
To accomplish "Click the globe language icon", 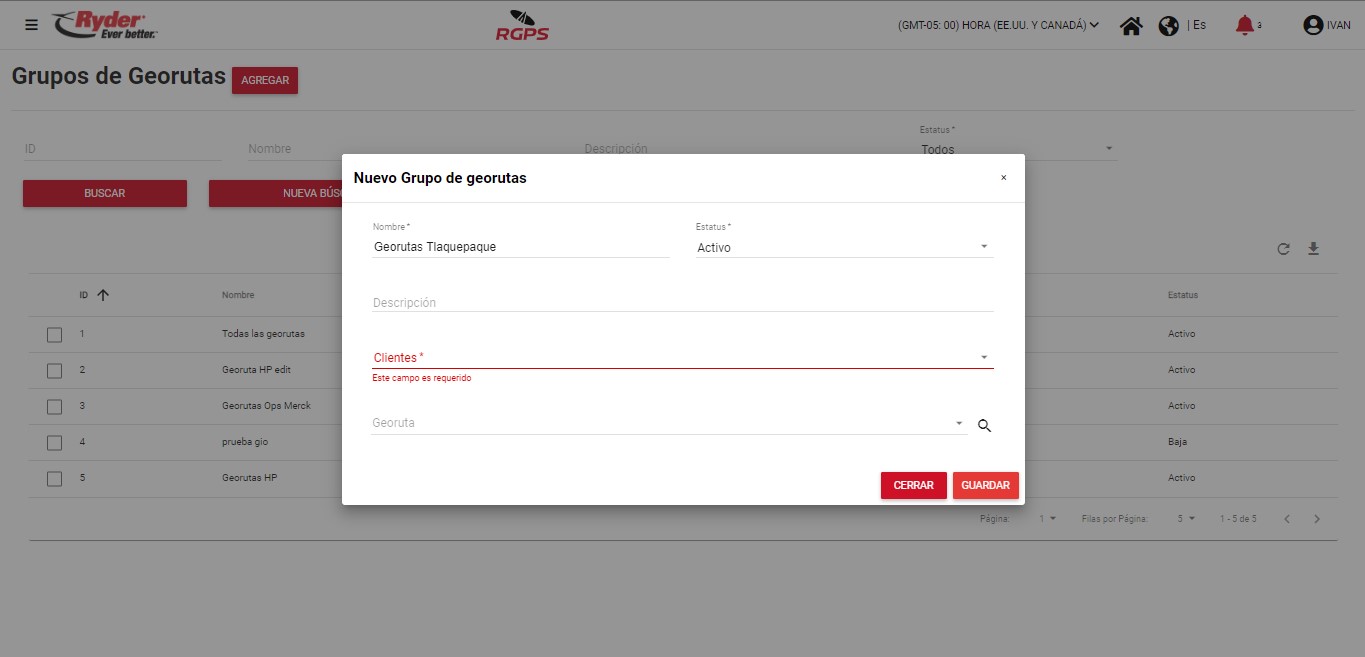I will pyautogui.click(x=1168, y=26).
